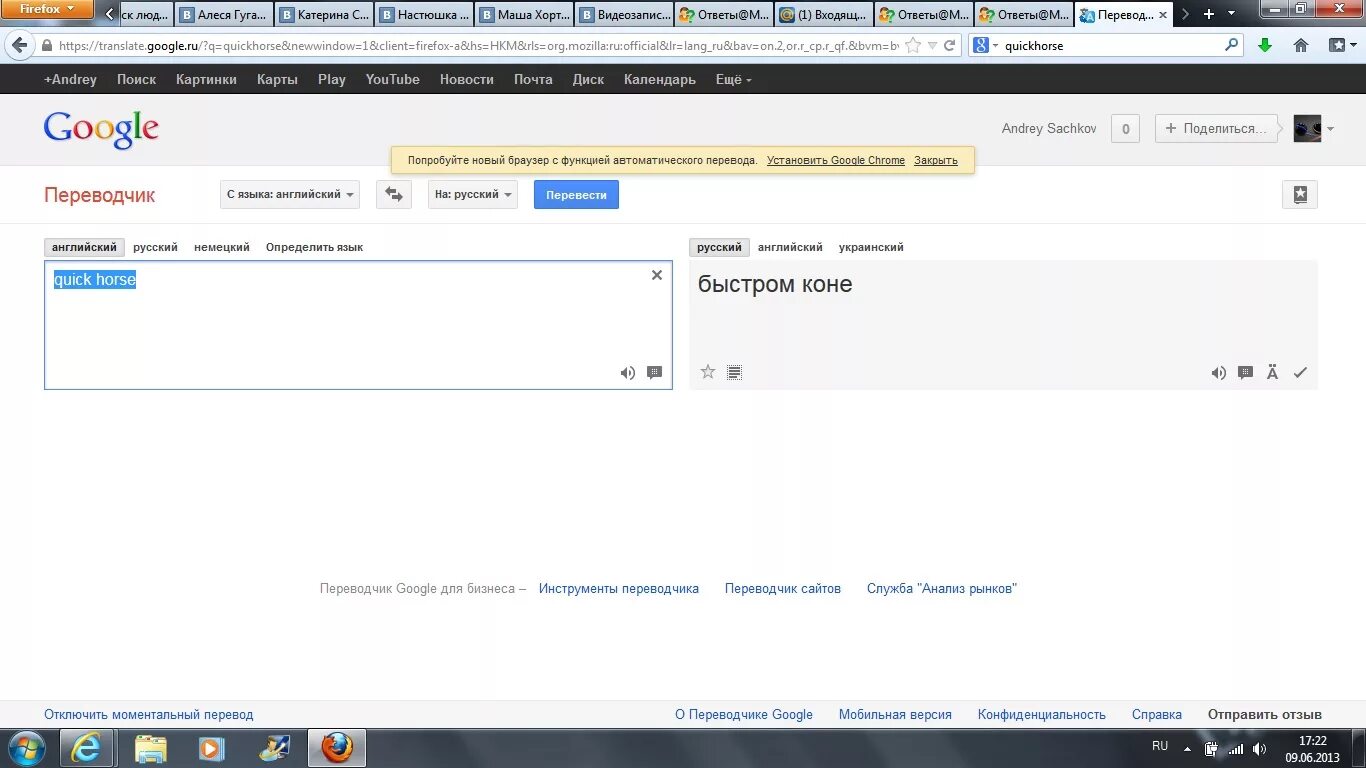Go back in Firefox
1366x768 pixels.
pyautogui.click(x=20, y=45)
